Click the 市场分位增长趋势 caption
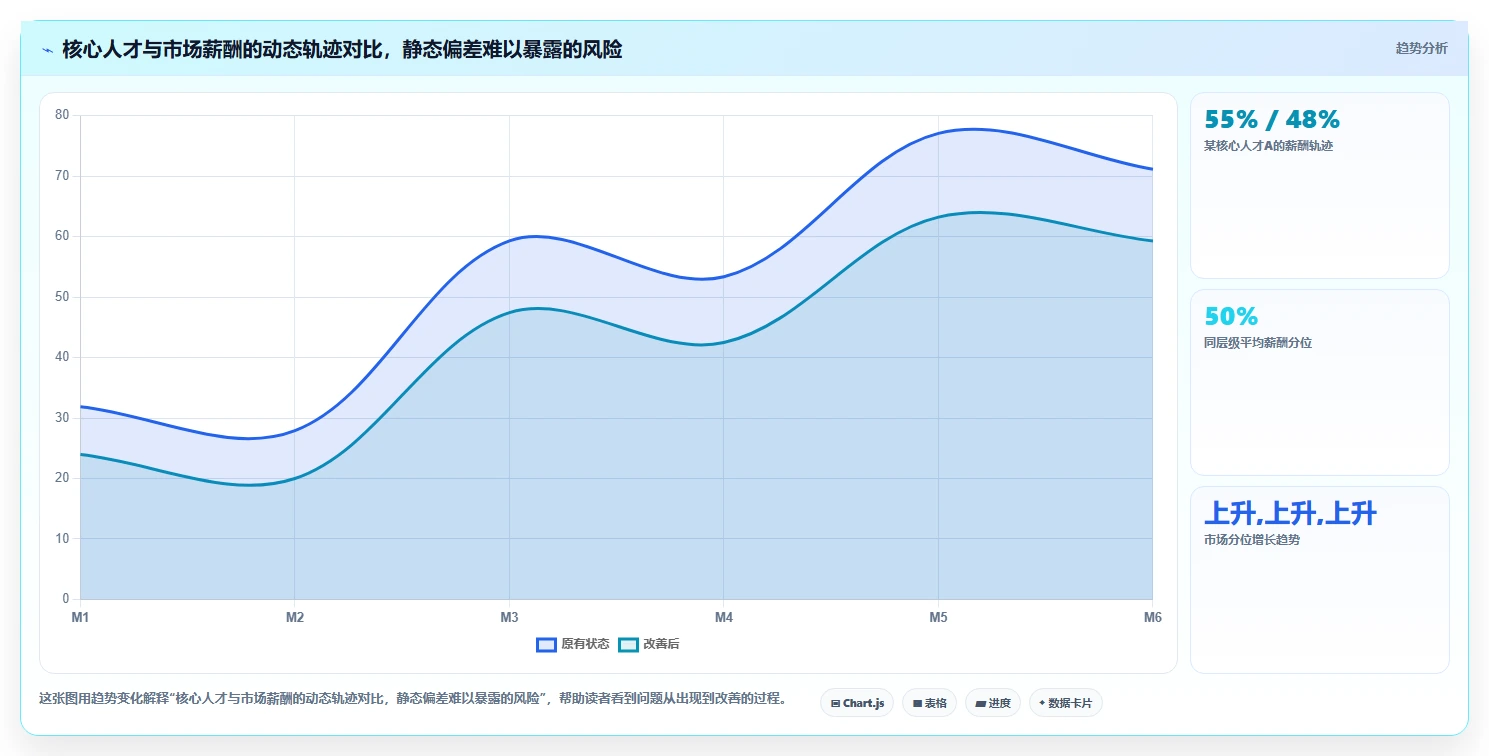The image size is (1489, 756). tap(1252, 540)
